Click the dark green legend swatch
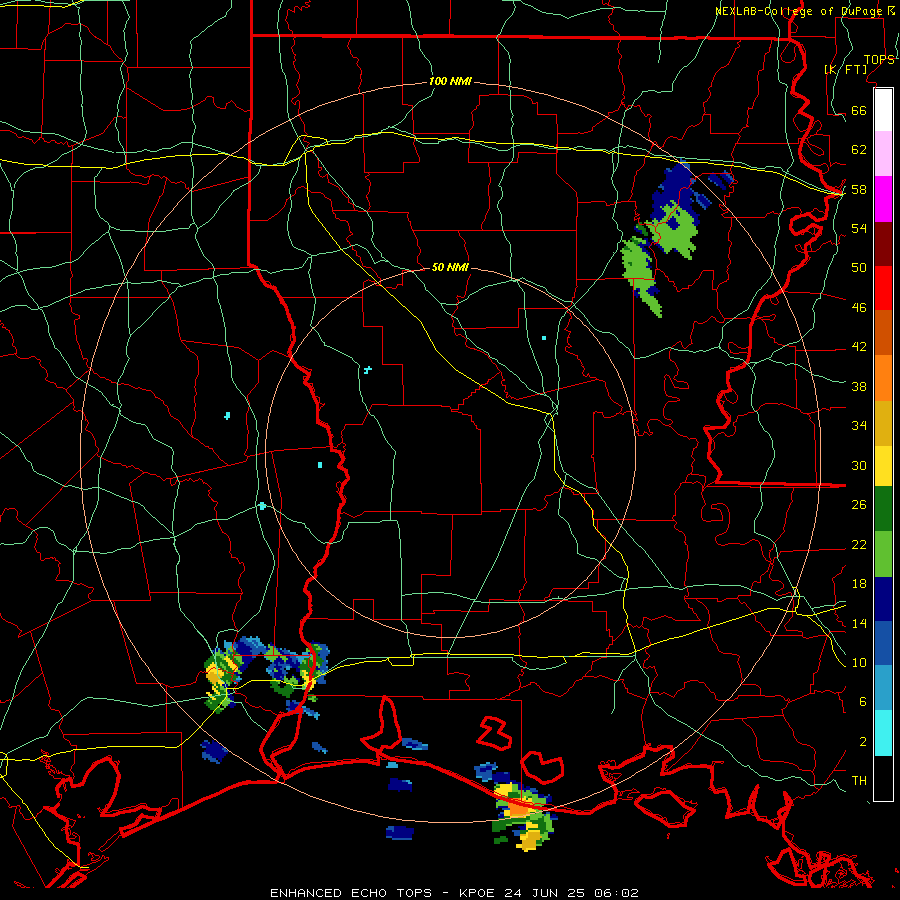 883,509
